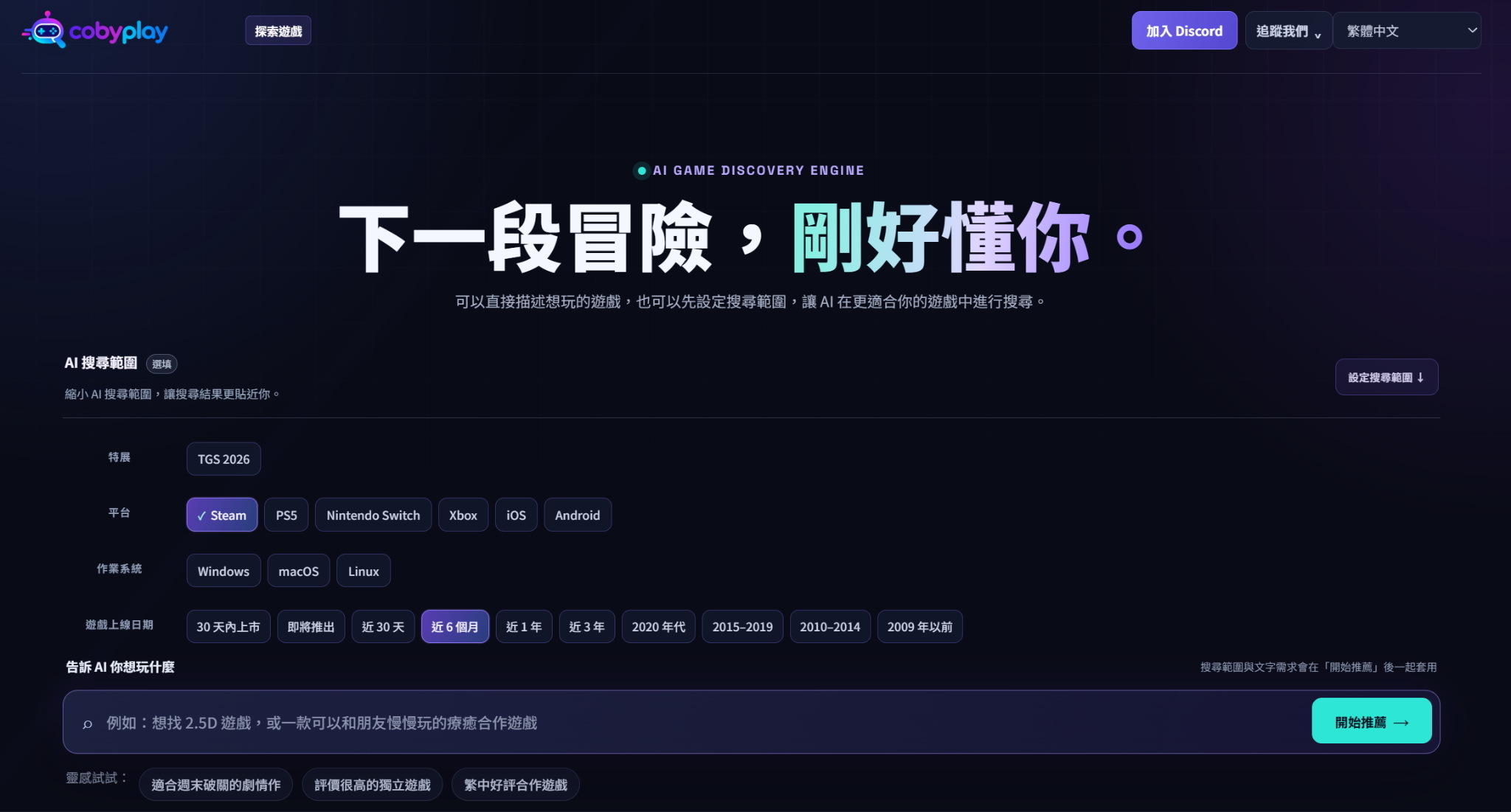This screenshot has height=812, width=1511.
Task: Choose the 30 天內上市 release date chip
Action: click(x=228, y=626)
